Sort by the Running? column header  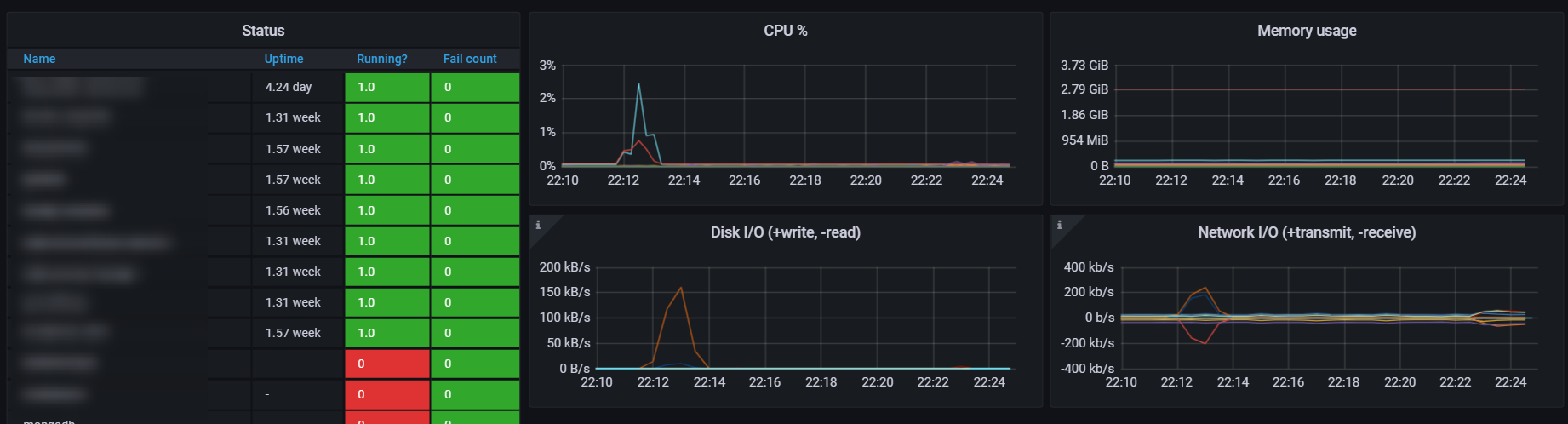click(381, 59)
